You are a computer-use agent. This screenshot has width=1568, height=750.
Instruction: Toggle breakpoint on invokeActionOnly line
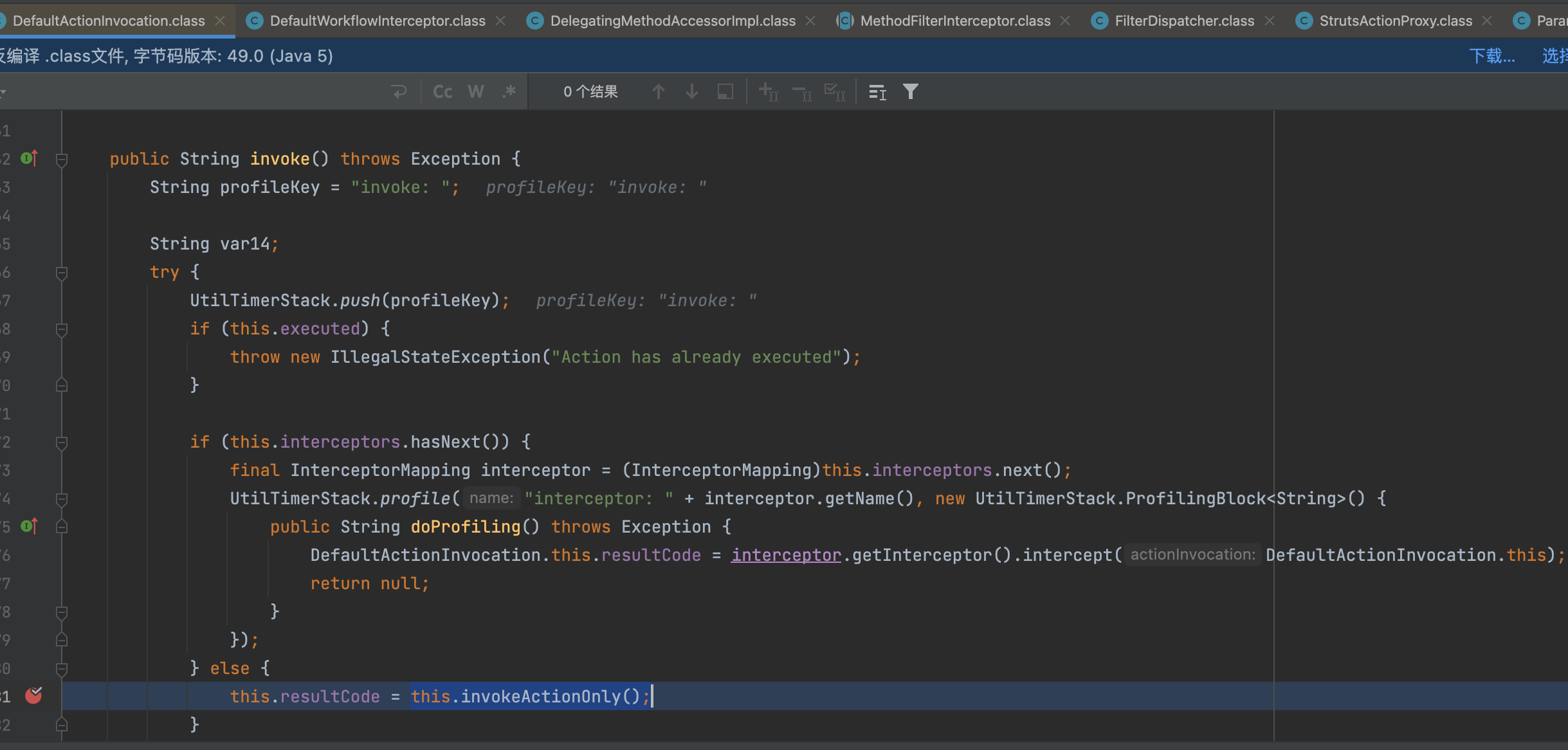click(33, 695)
